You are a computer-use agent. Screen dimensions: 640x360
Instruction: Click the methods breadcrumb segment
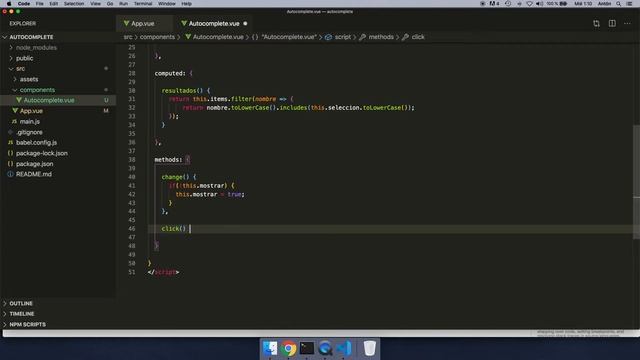(377, 37)
